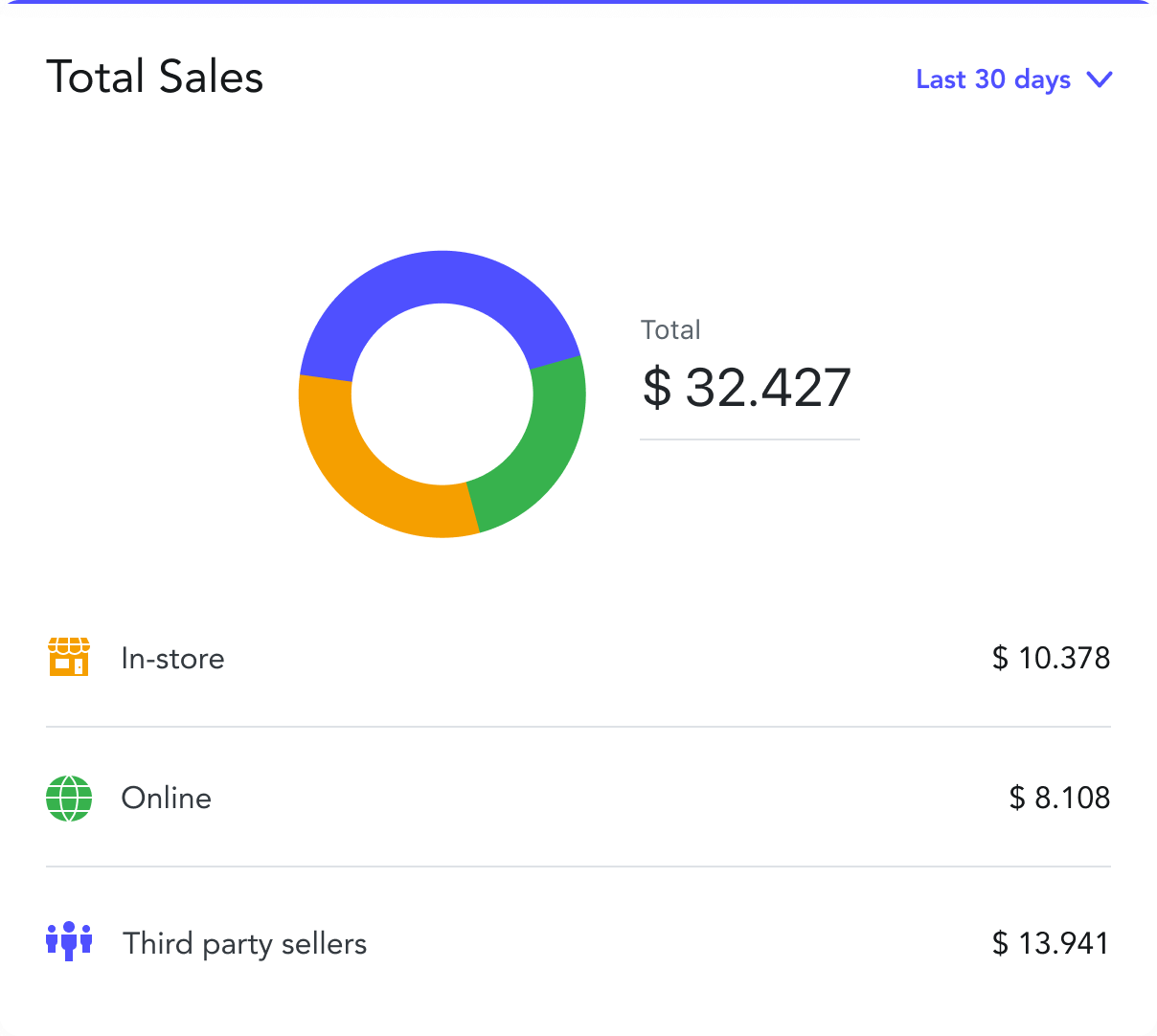Click the Total Sales heading
Viewport: 1157px width, 1036px height.
click(155, 78)
